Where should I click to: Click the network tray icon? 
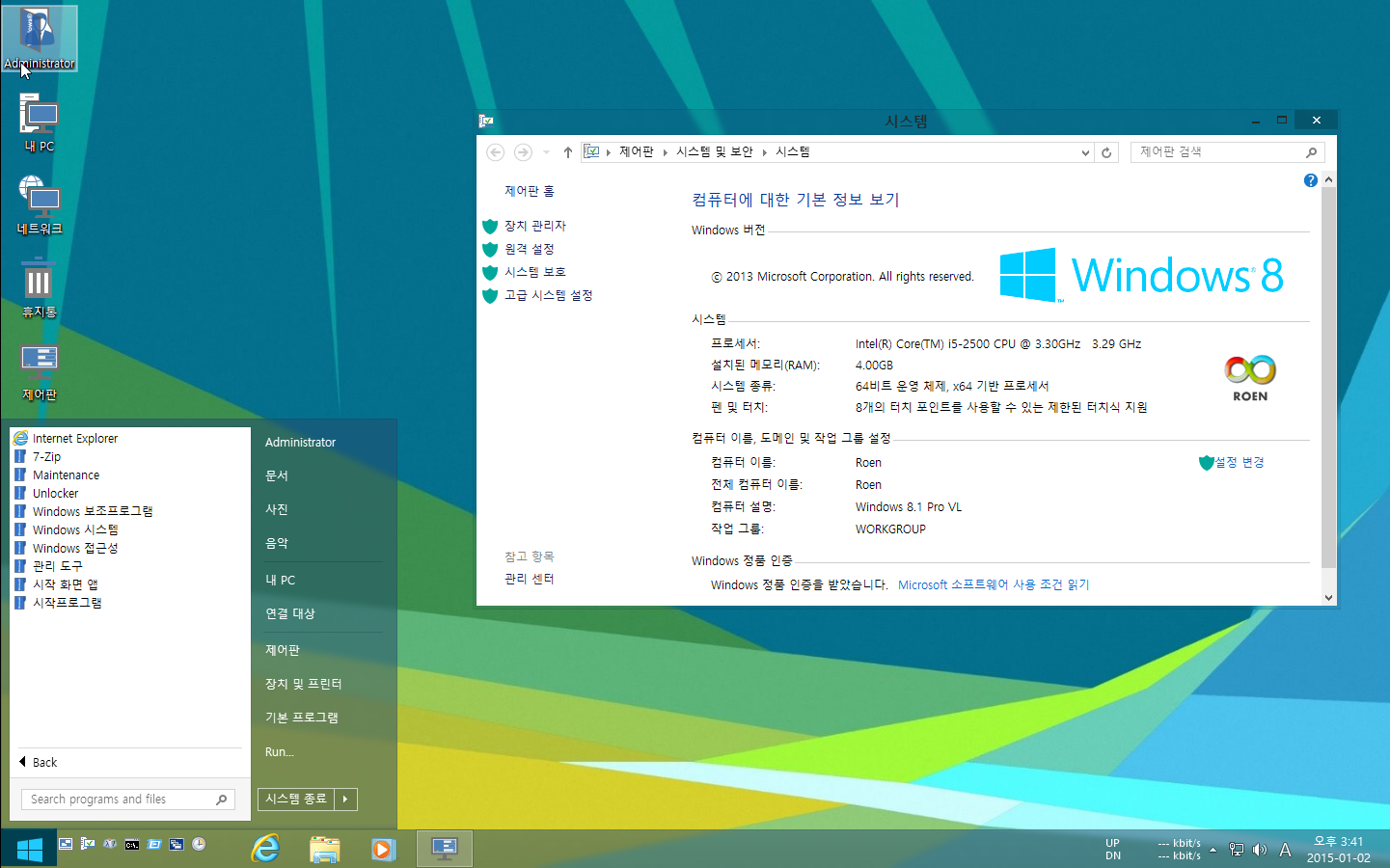(x=1237, y=850)
